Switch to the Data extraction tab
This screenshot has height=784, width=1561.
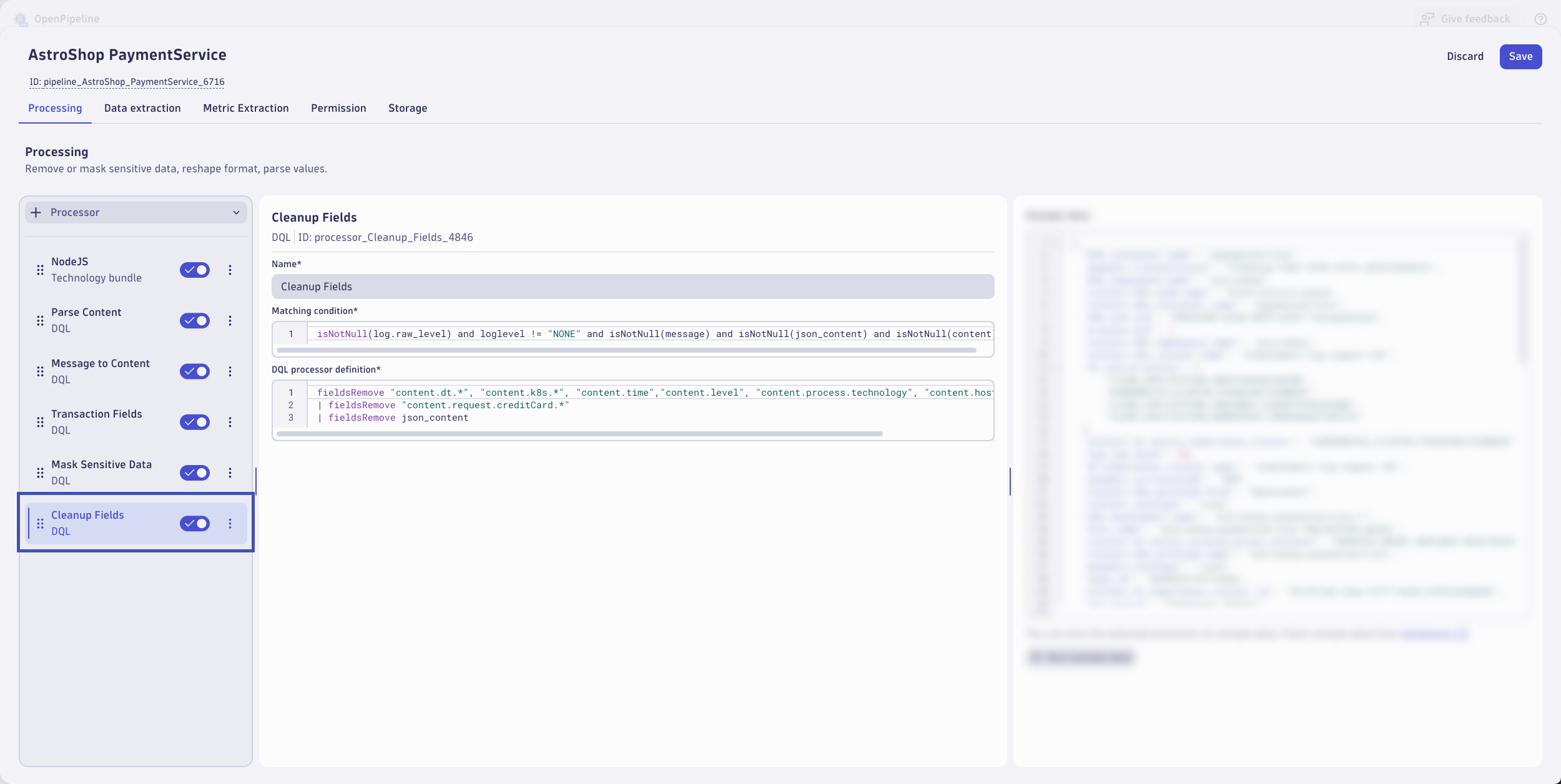tap(142, 108)
